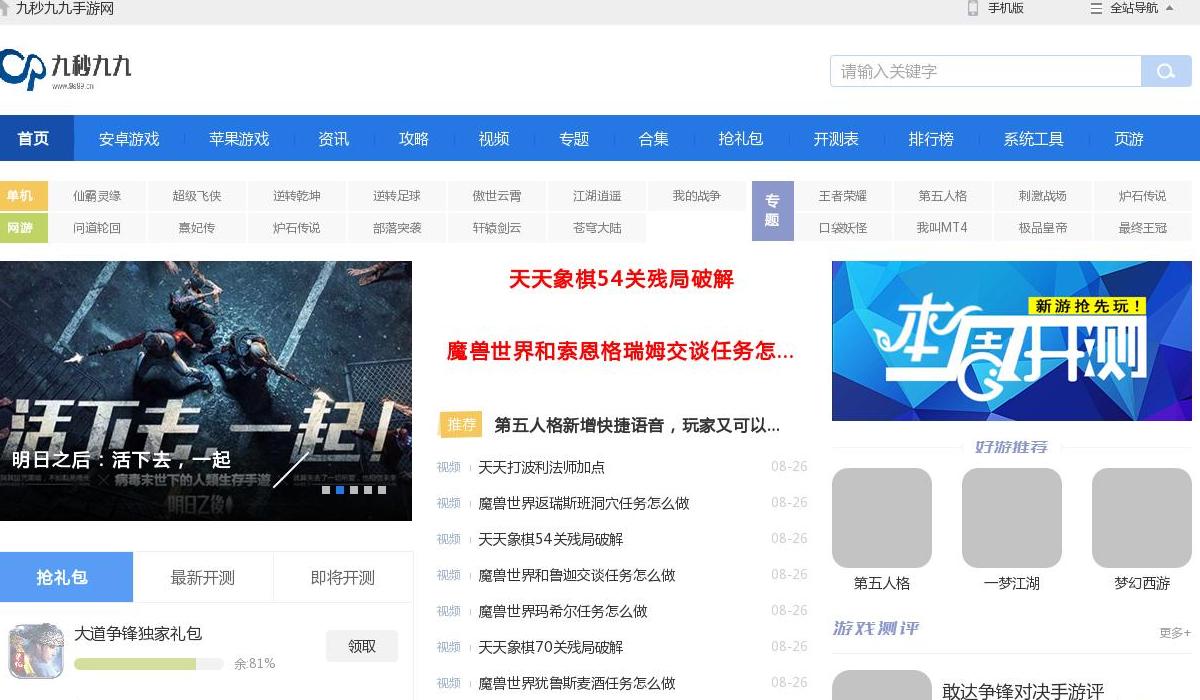Screen dimensions: 1200x700
Task: Open review 敢达争锋对决手游评
Action: point(1023,691)
